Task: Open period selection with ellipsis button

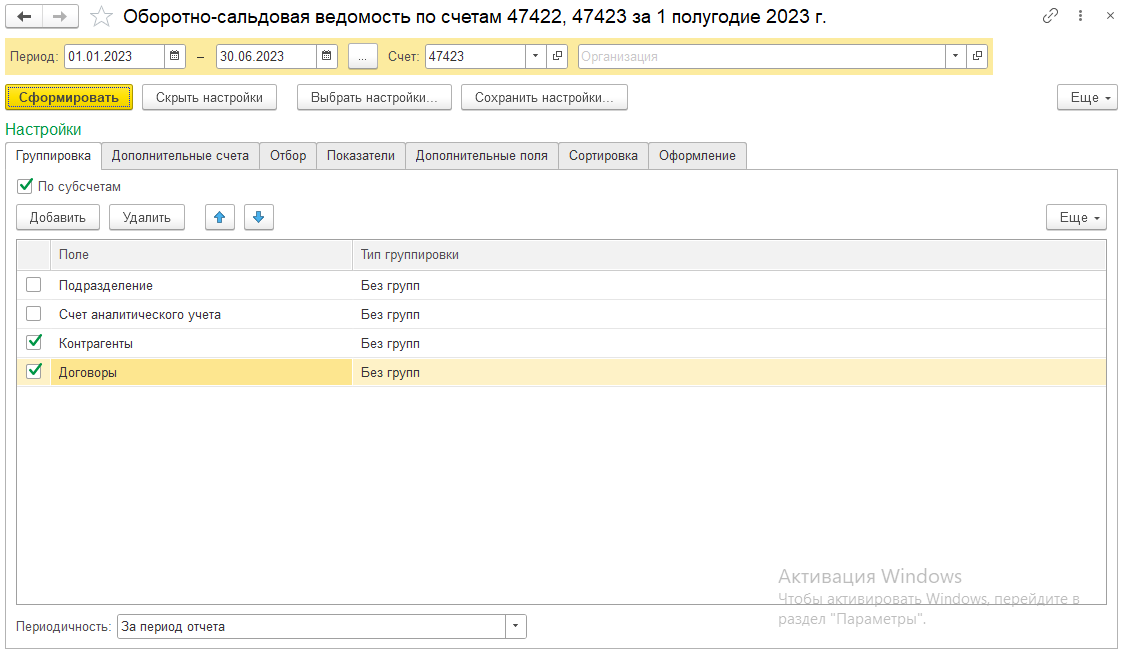Action: pos(362,56)
